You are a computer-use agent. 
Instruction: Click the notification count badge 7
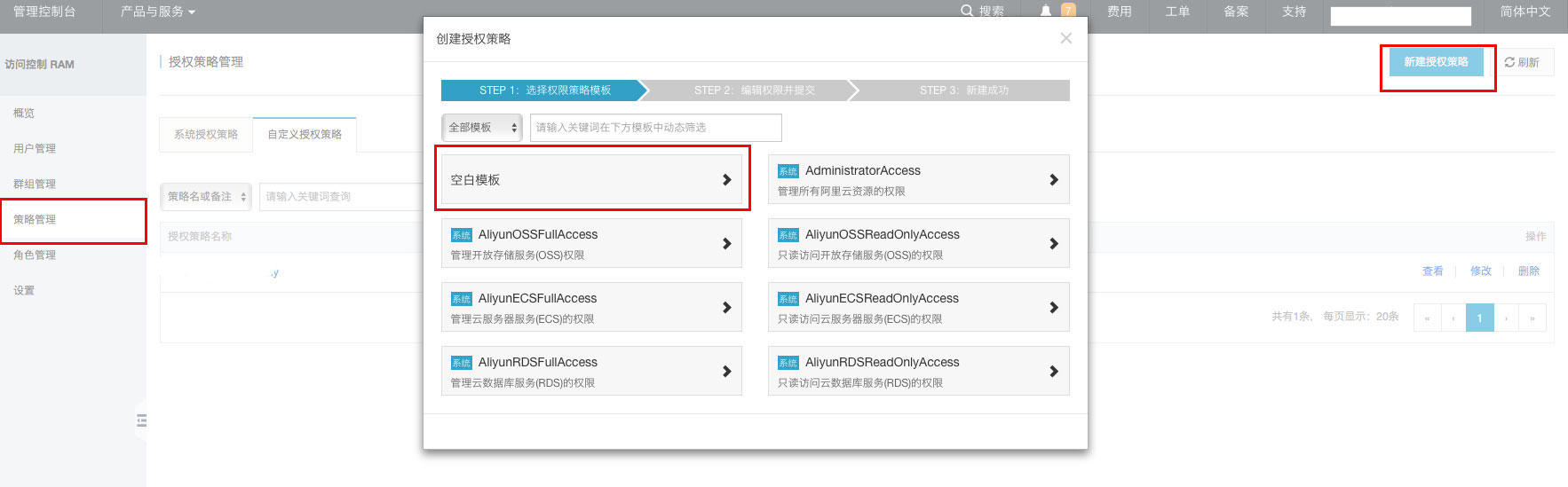click(x=1068, y=11)
